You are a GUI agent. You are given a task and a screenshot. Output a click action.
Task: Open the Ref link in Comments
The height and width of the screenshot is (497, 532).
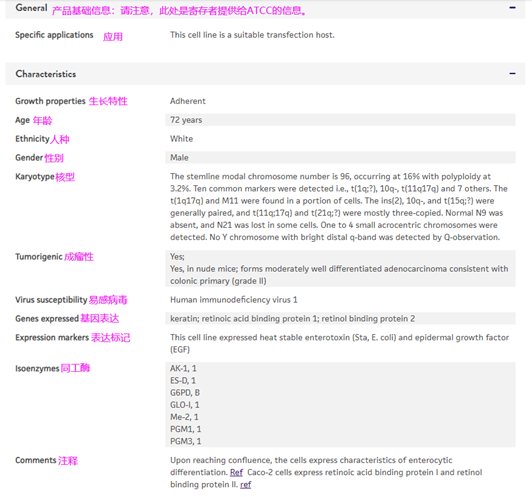point(236,472)
